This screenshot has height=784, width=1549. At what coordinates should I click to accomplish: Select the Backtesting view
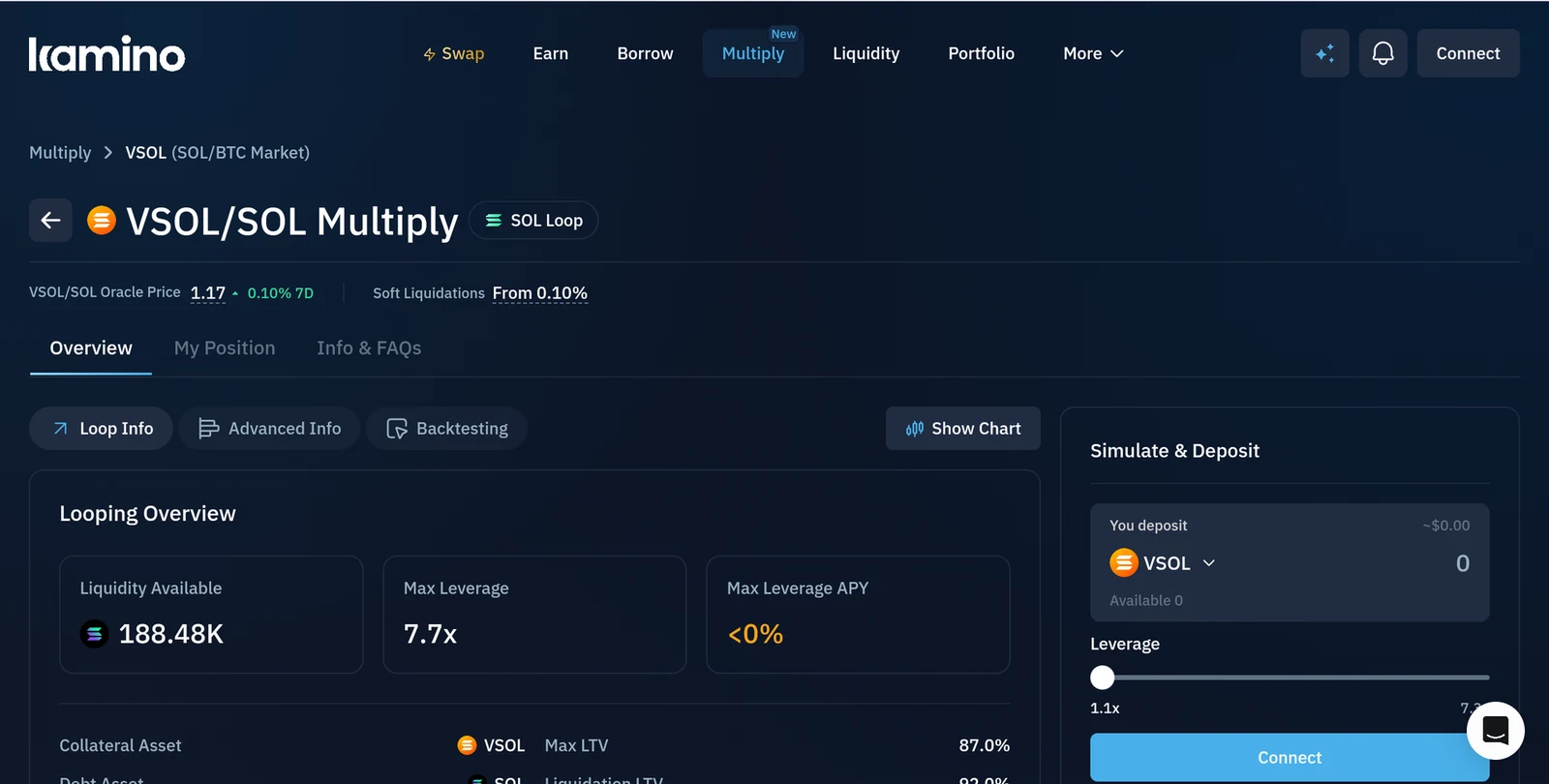click(446, 429)
